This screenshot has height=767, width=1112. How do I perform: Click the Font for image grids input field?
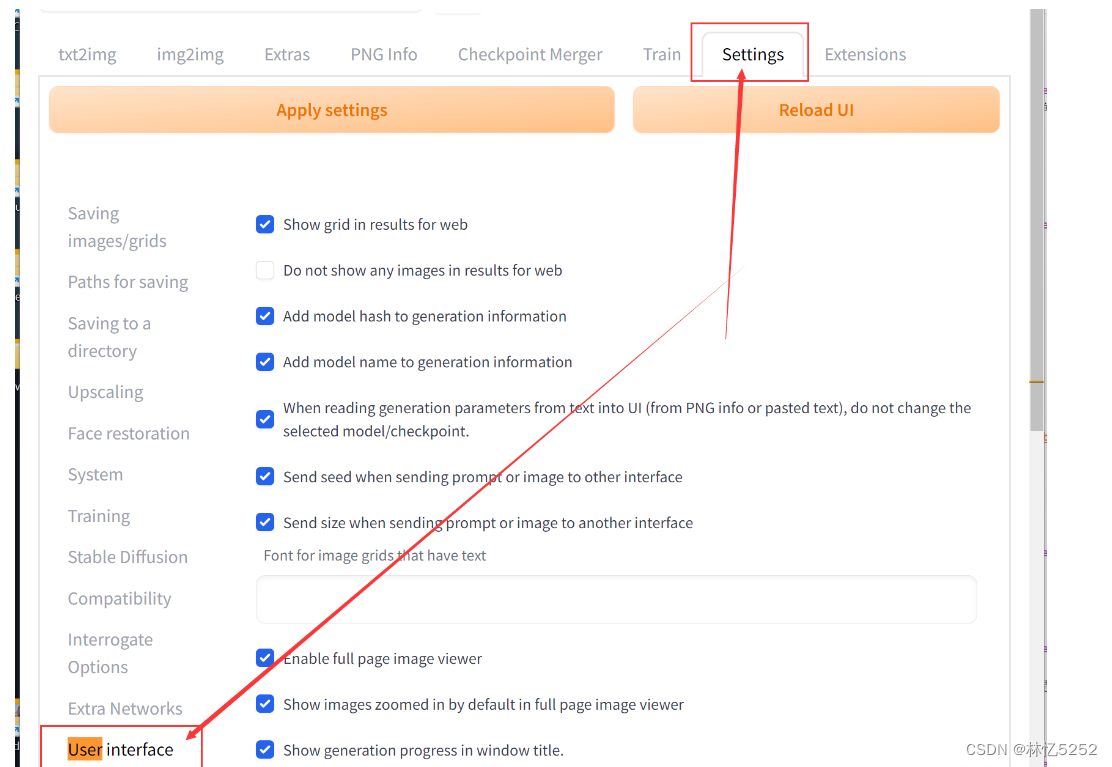pyautogui.click(x=616, y=600)
